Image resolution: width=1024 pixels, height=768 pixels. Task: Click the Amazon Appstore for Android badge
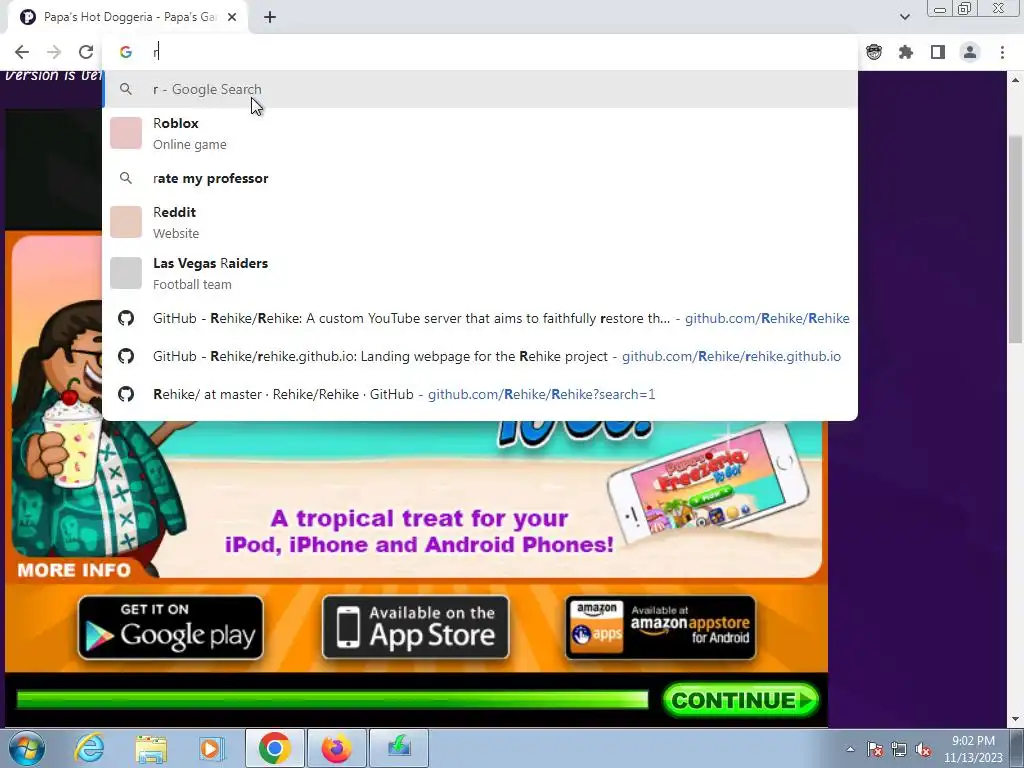point(660,628)
